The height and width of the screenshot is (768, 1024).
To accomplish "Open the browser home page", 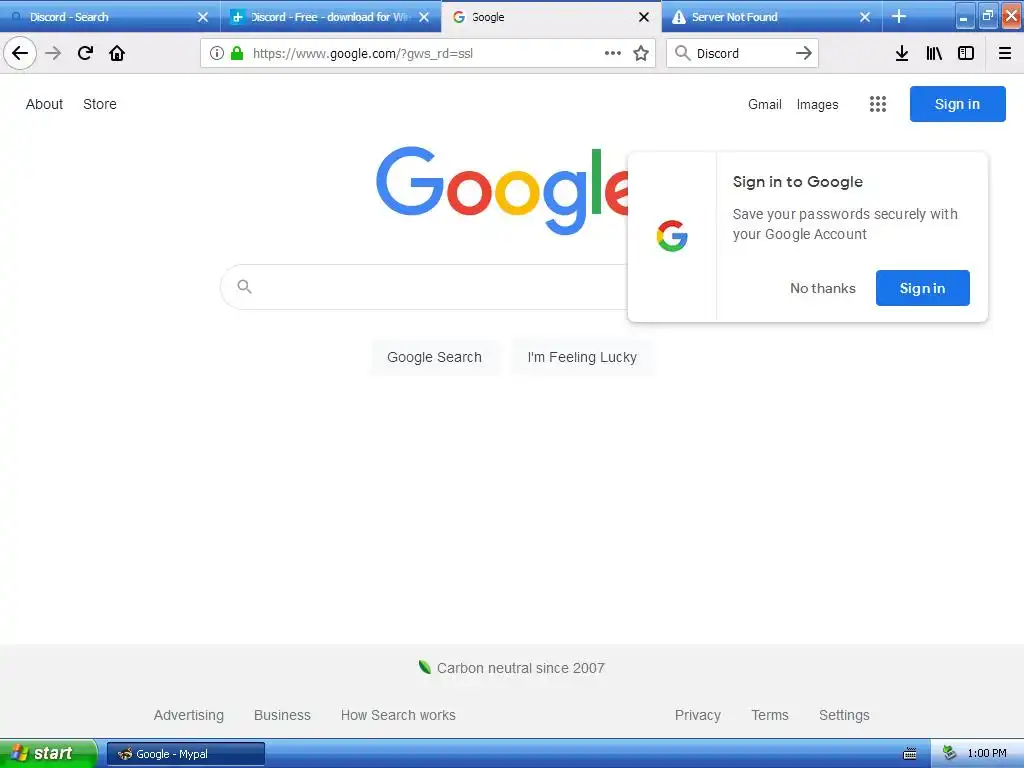I will click(117, 53).
